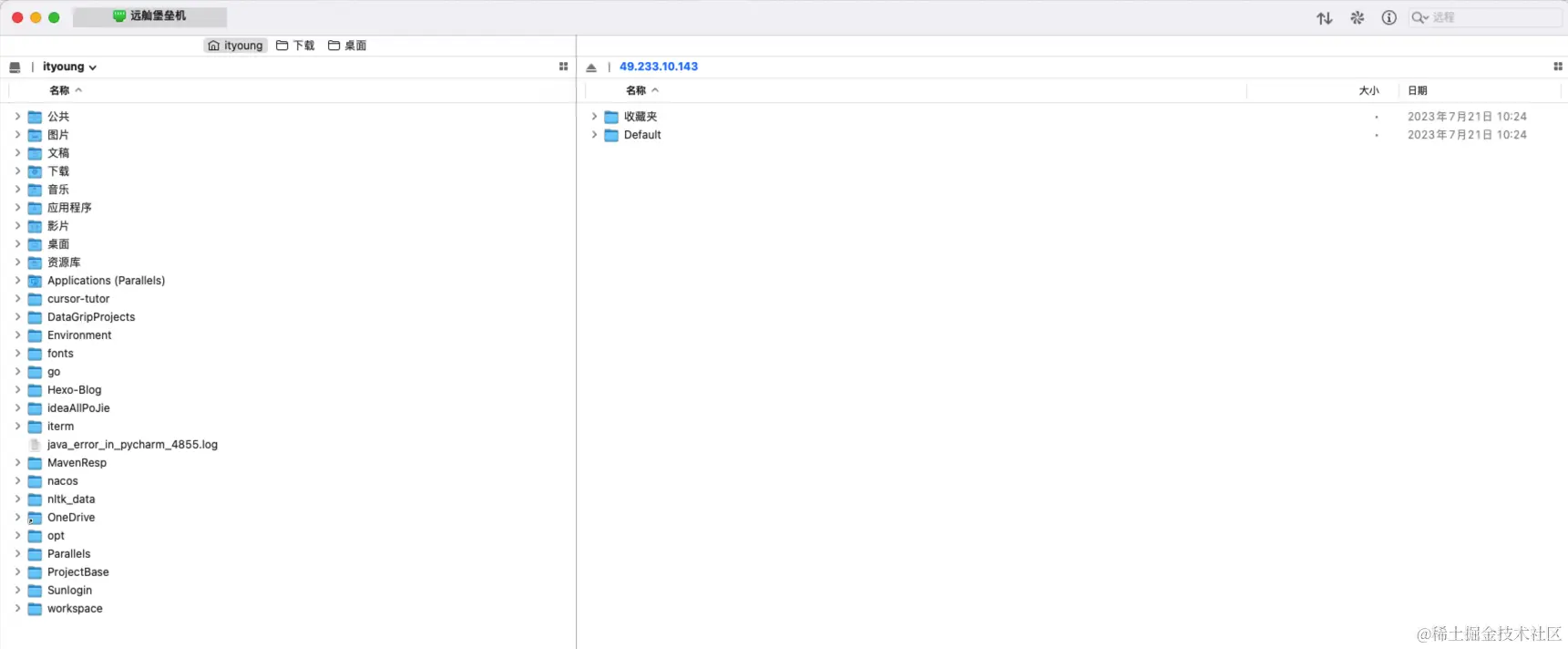Click the nacos folder icon
This screenshot has width=1568, height=649.
(35, 481)
